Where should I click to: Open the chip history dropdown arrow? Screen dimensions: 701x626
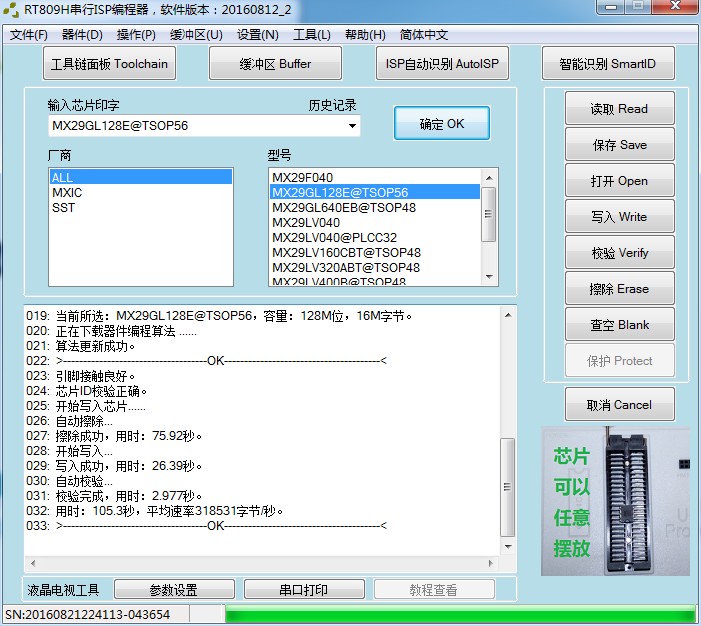tap(352, 126)
